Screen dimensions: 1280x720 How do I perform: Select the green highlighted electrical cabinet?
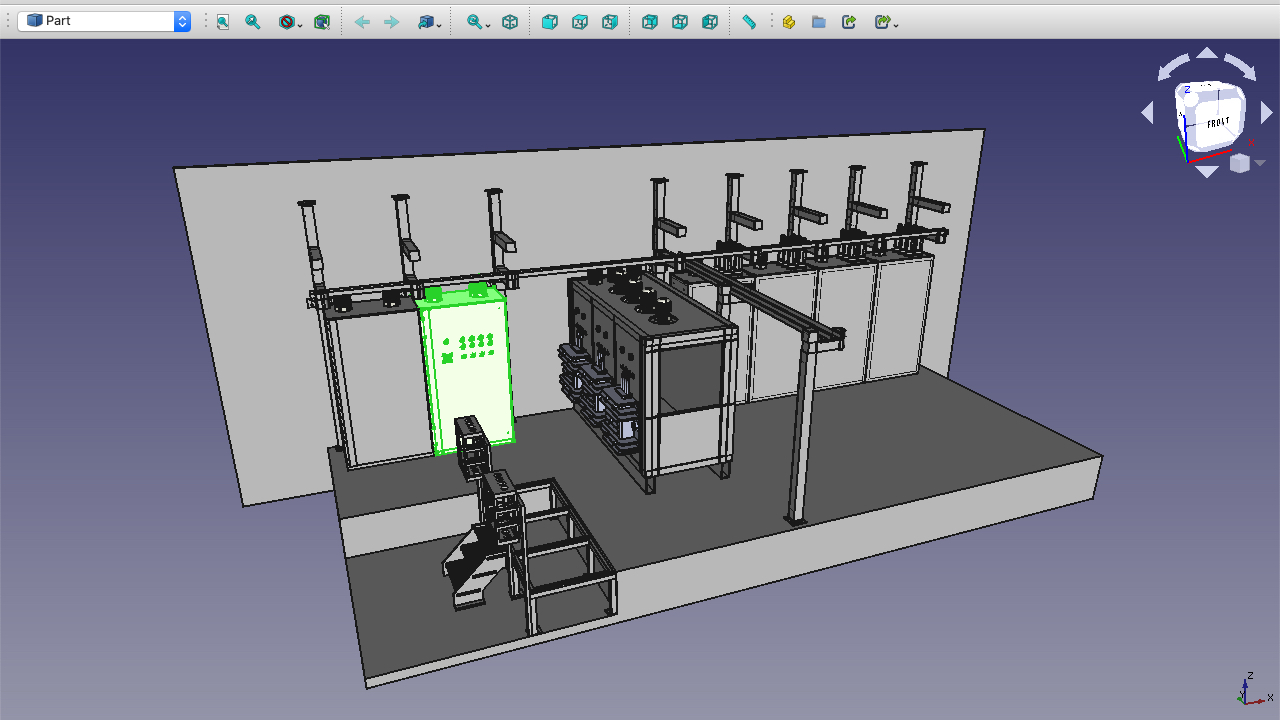tap(467, 370)
